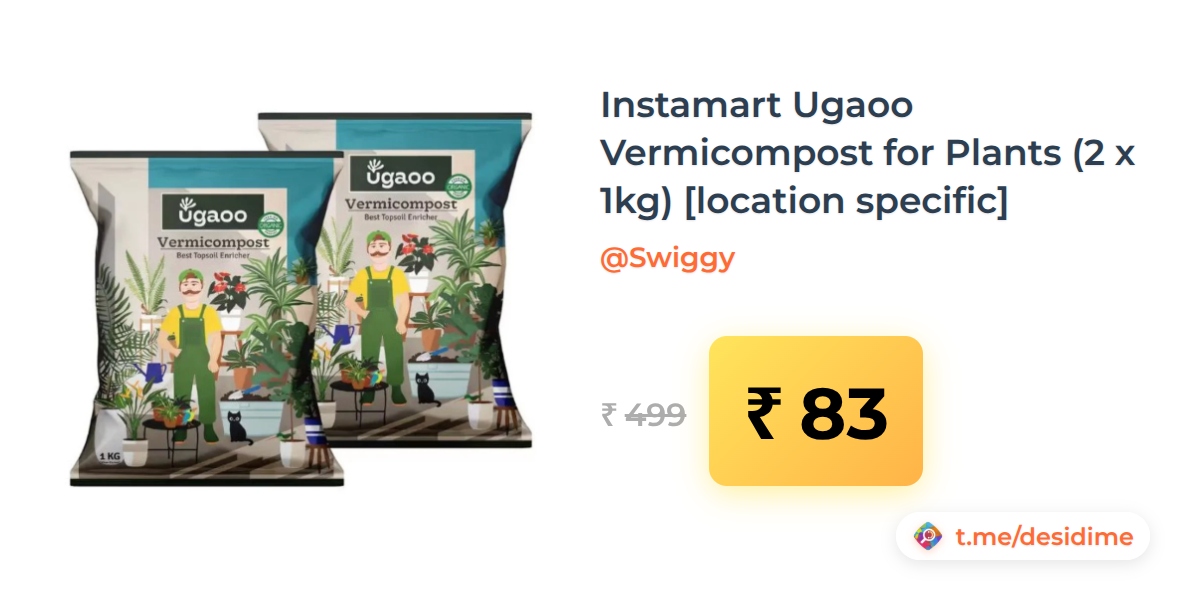
Task: Click the Ugaoo logo on front bag
Action: tap(212, 212)
